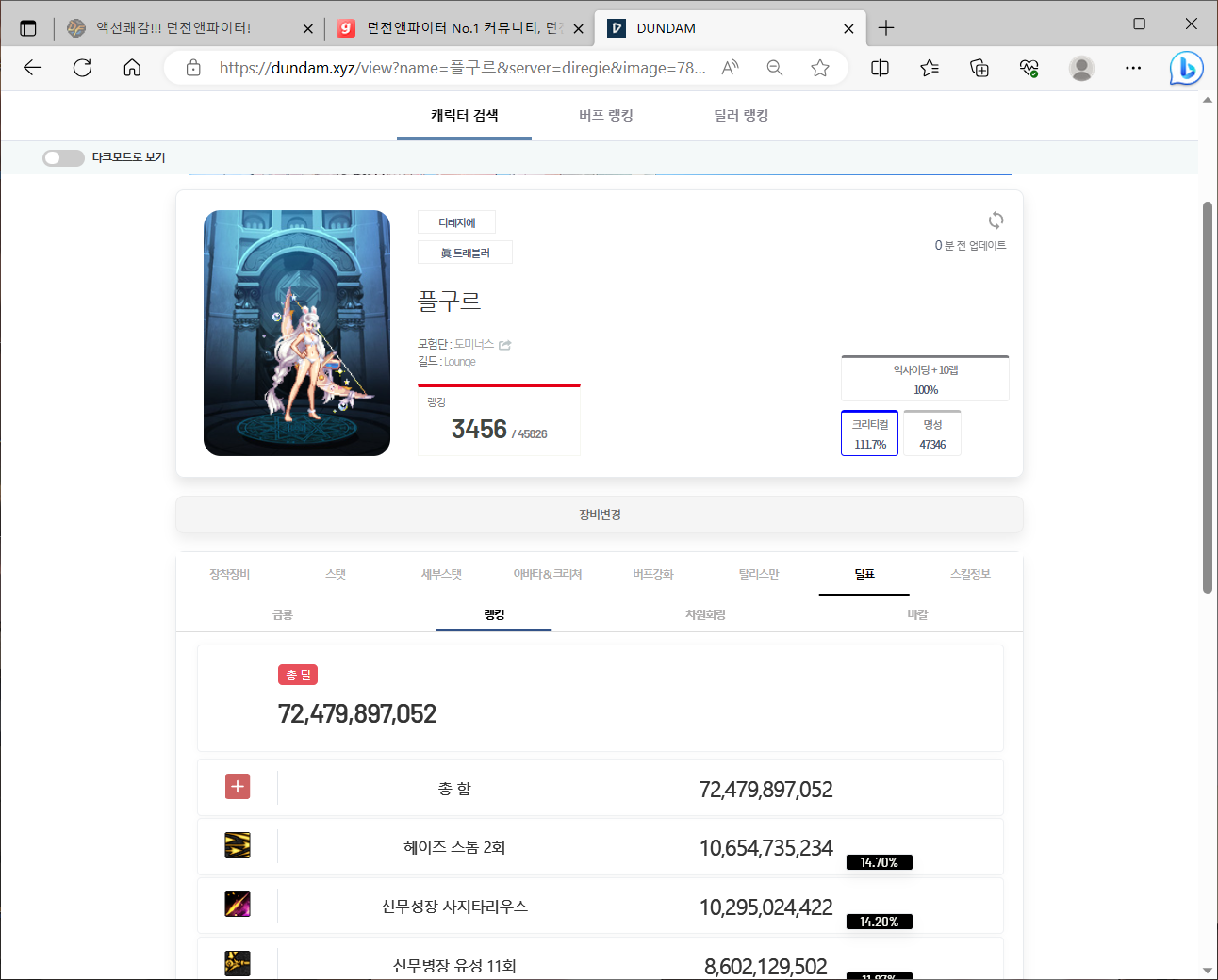Go to browser home page icon

coord(132,68)
